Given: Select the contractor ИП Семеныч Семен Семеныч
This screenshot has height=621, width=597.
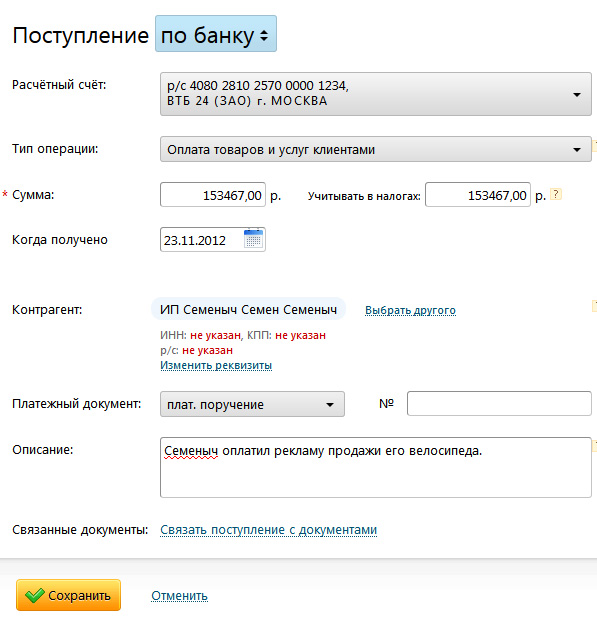Looking at the screenshot, I should (248, 309).
